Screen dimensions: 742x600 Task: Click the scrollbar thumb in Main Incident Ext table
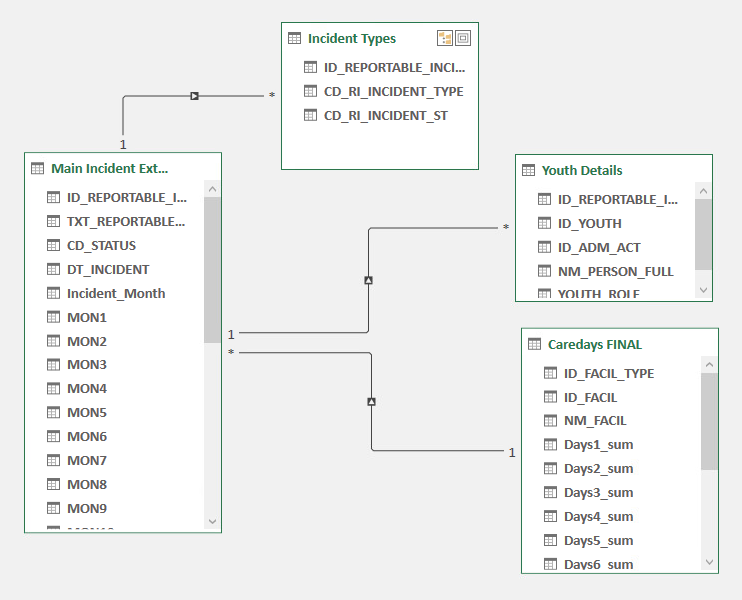[212, 270]
